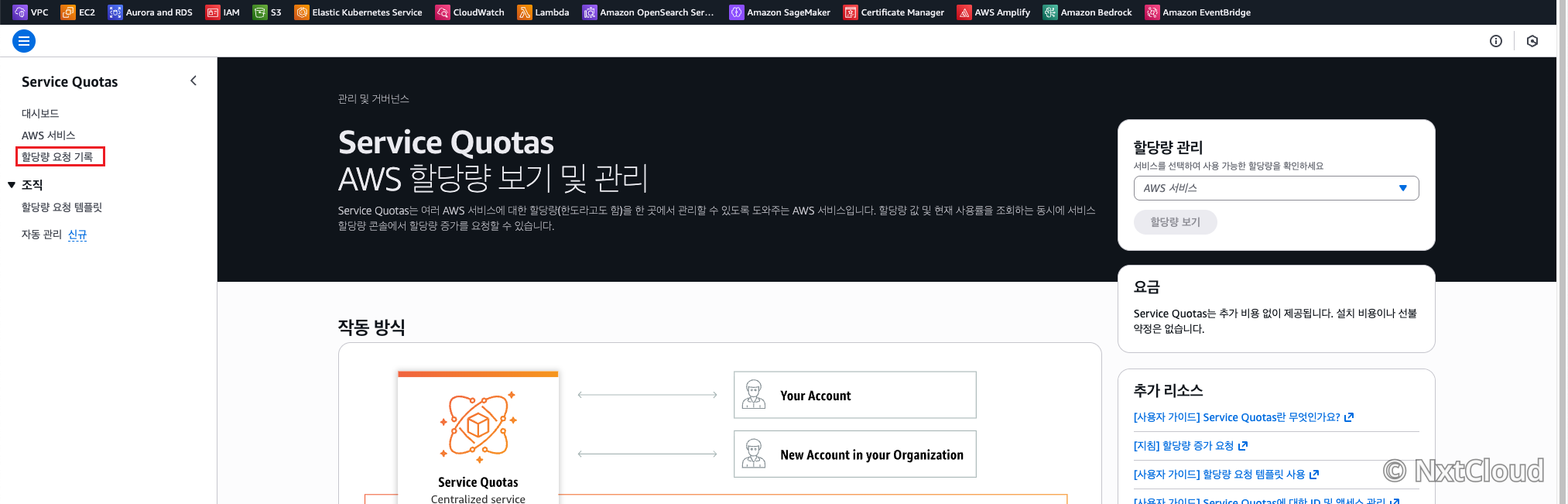Open the EC2 service shortcut
The height and width of the screenshot is (504, 1568).
click(x=78, y=12)
